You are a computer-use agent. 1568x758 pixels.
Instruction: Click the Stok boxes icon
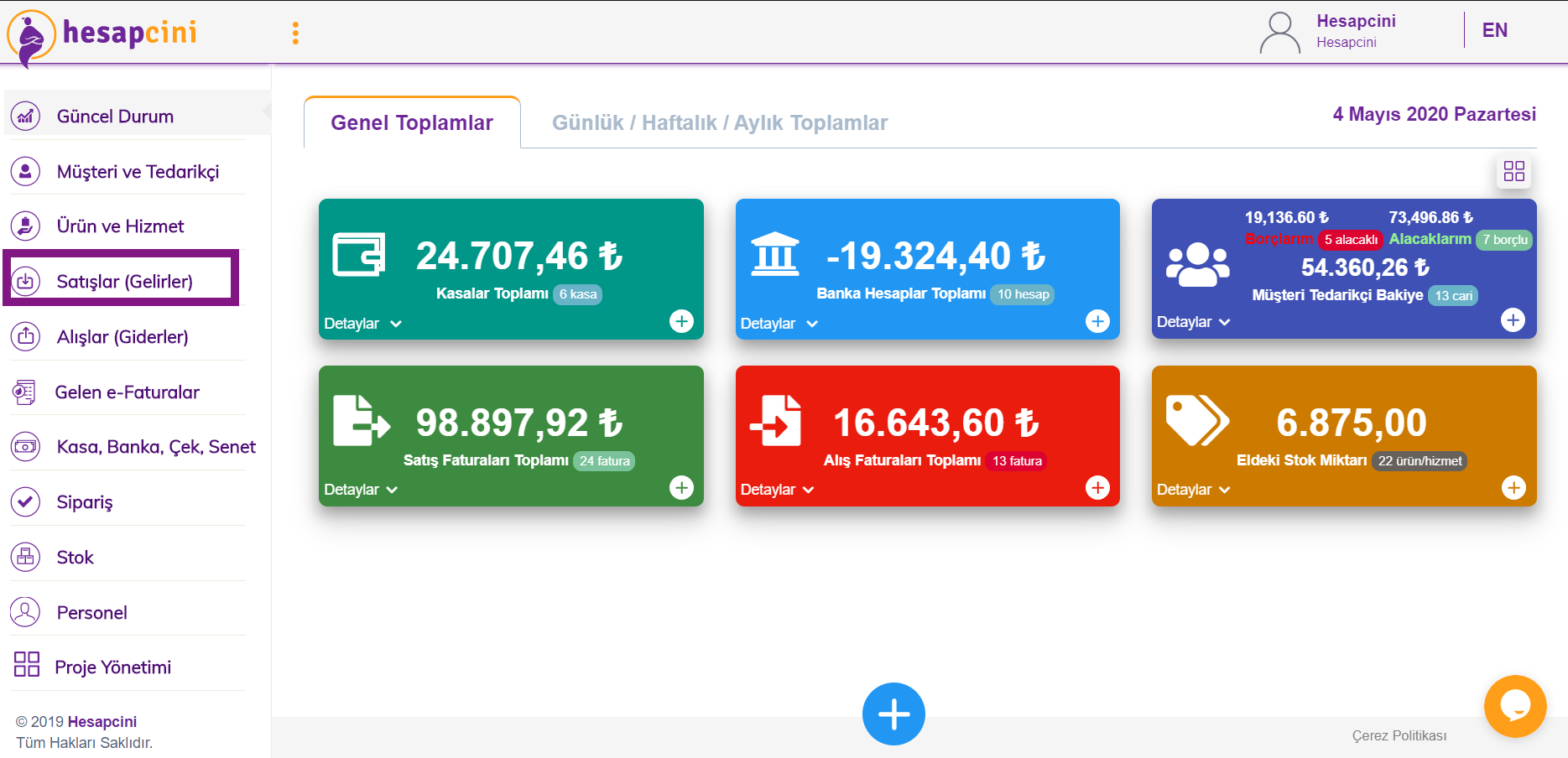click(x=25, y=557)
